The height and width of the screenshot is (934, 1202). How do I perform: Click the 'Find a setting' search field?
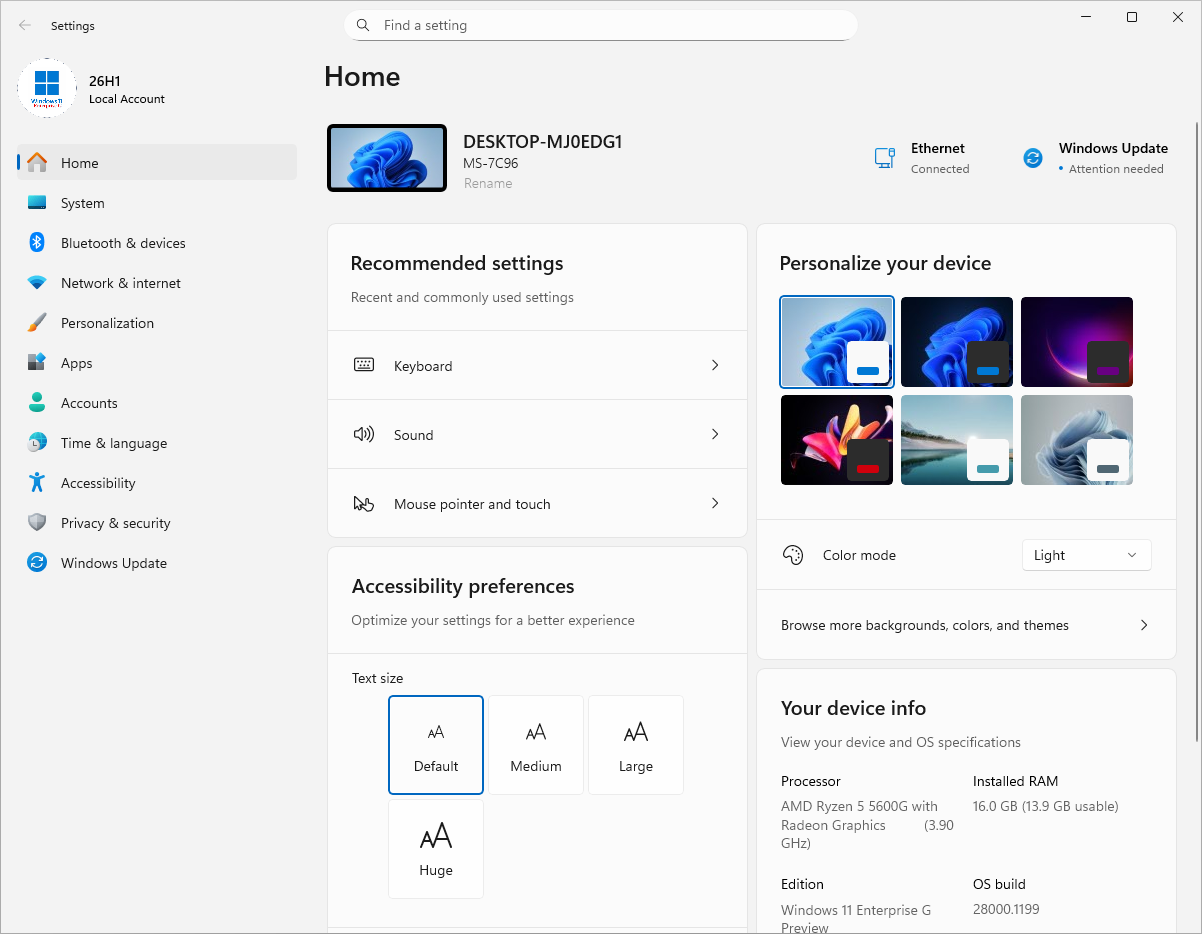tap(601, 25)
